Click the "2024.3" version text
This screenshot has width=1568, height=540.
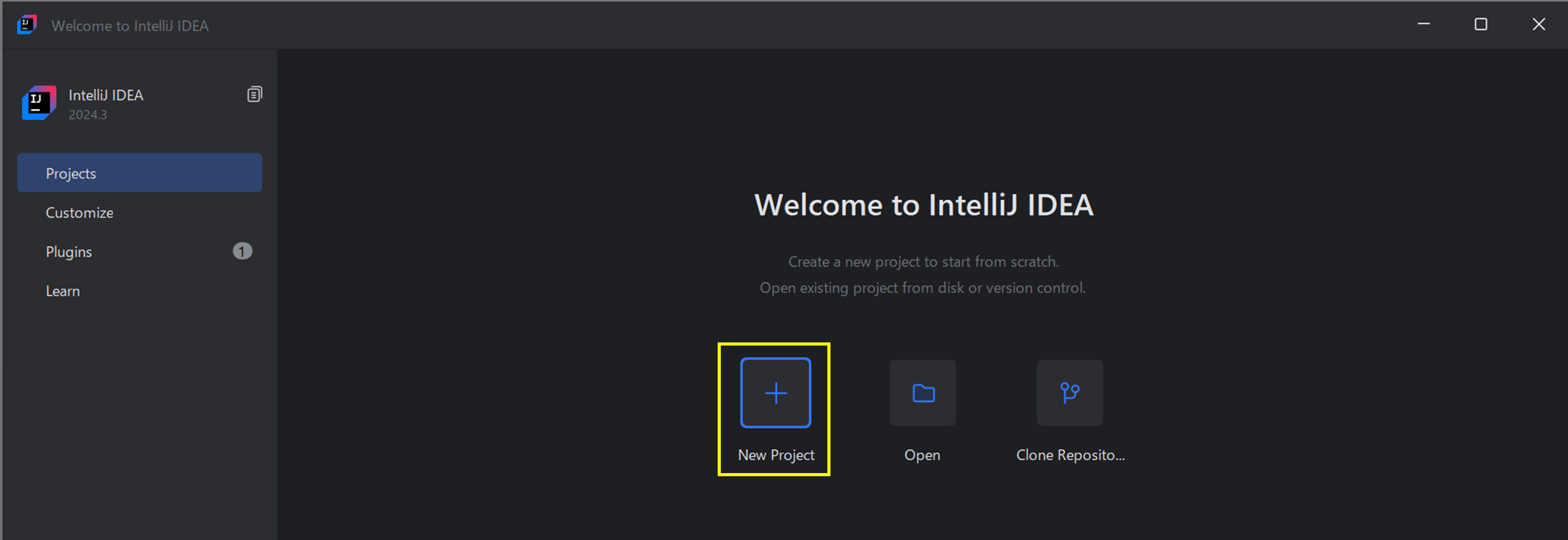pos(88,114)
